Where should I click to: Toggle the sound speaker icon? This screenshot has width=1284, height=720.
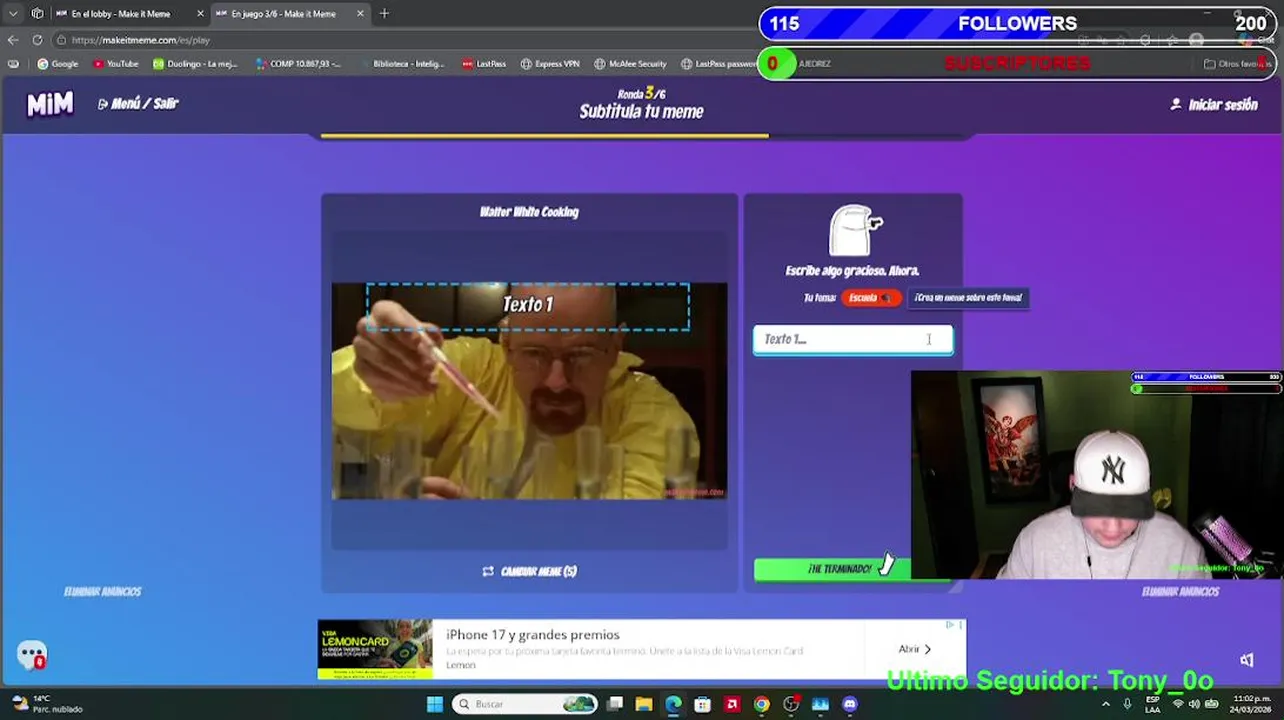click(1246, 659)
